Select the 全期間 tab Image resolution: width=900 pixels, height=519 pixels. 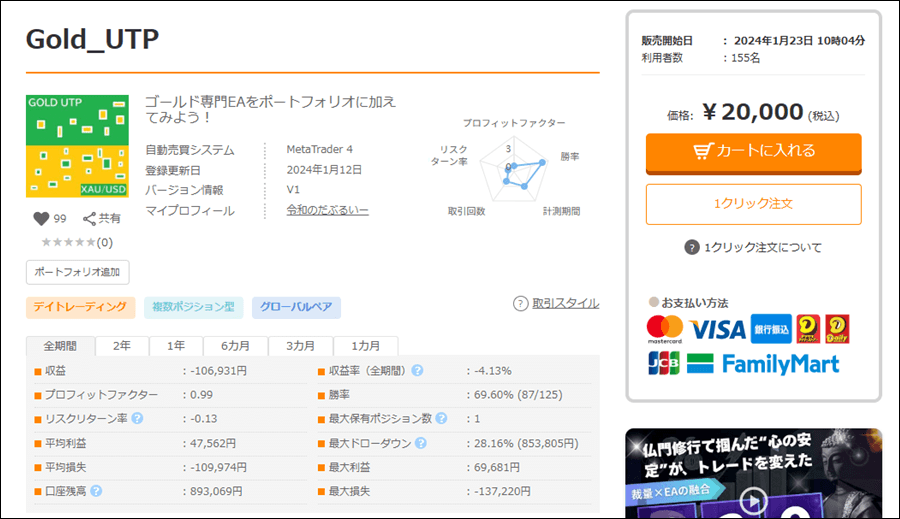(60, 346)
